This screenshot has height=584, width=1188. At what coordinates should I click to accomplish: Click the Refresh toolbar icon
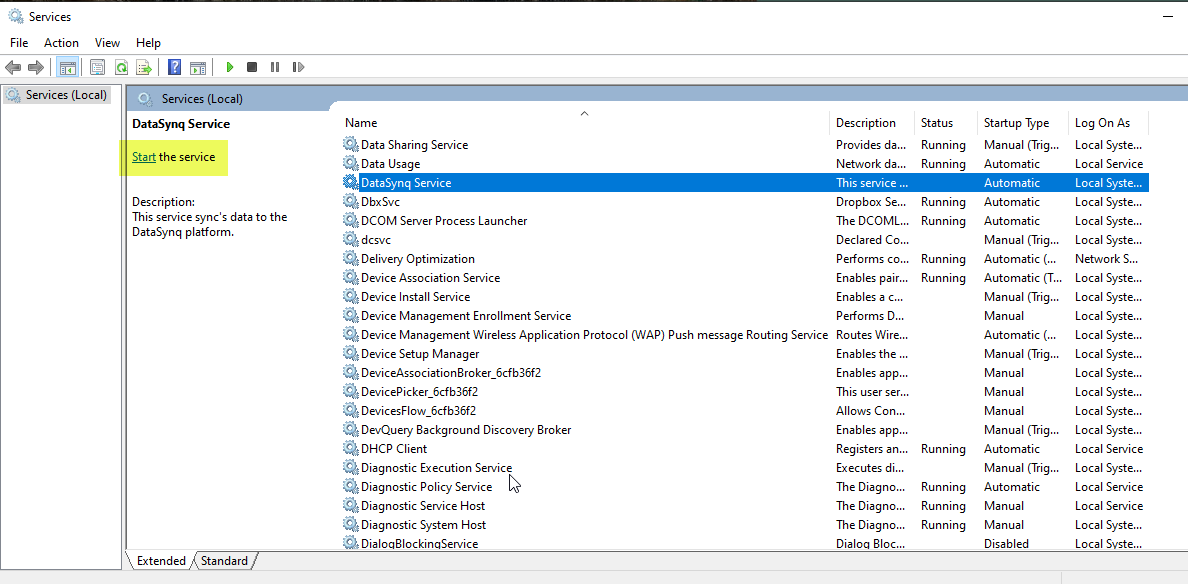[120, 67]
